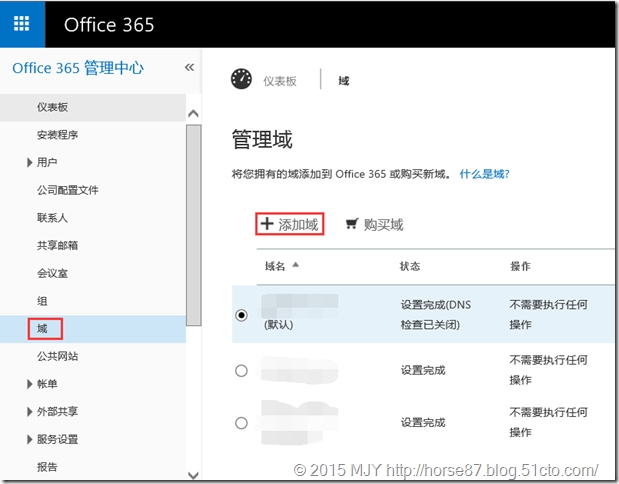The height and width of the screenshot is (484, 619).
Task: Click the 状态 column header
Action: coord(410,266)
